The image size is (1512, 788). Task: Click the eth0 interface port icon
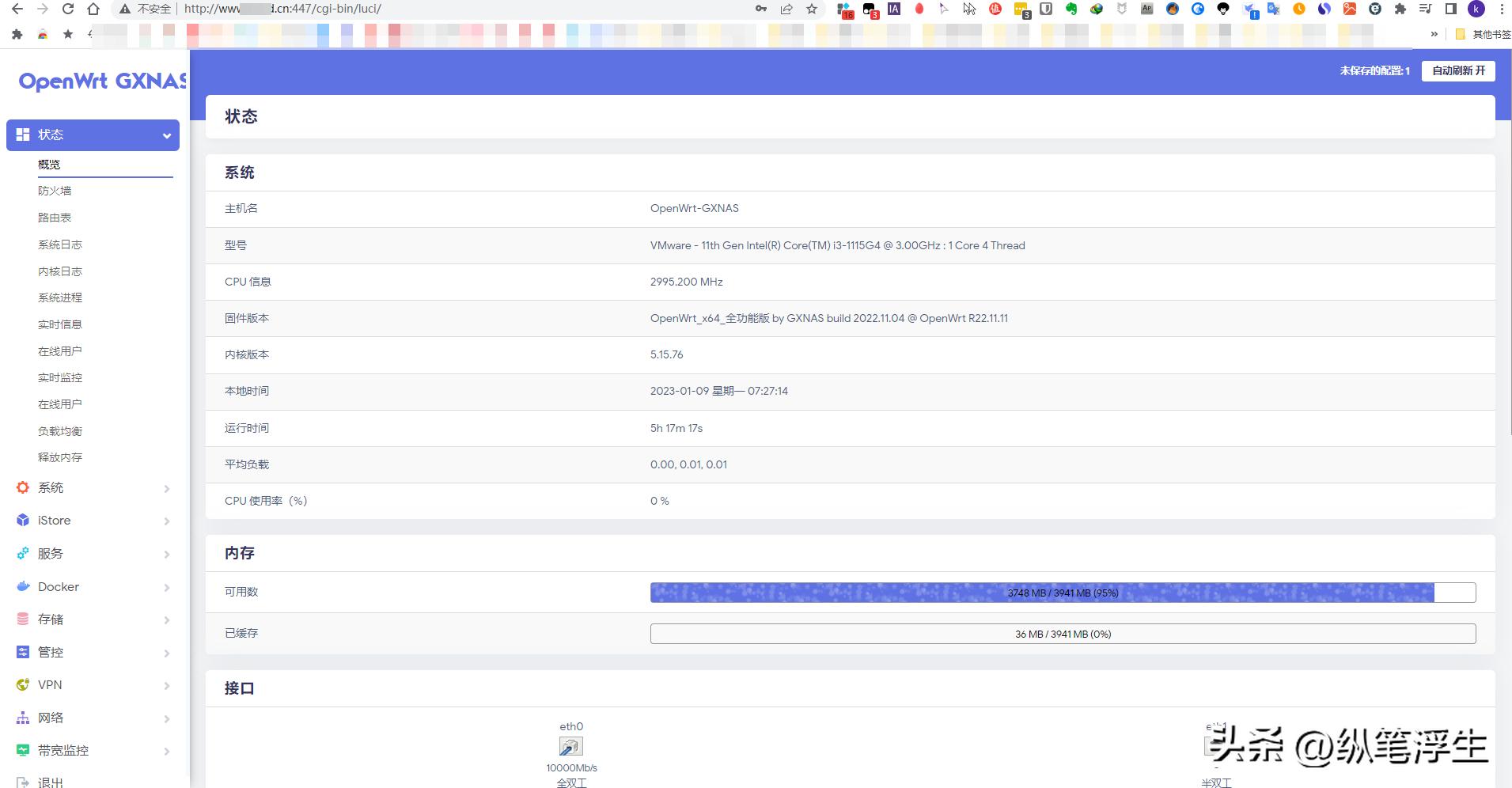[570, 747]
